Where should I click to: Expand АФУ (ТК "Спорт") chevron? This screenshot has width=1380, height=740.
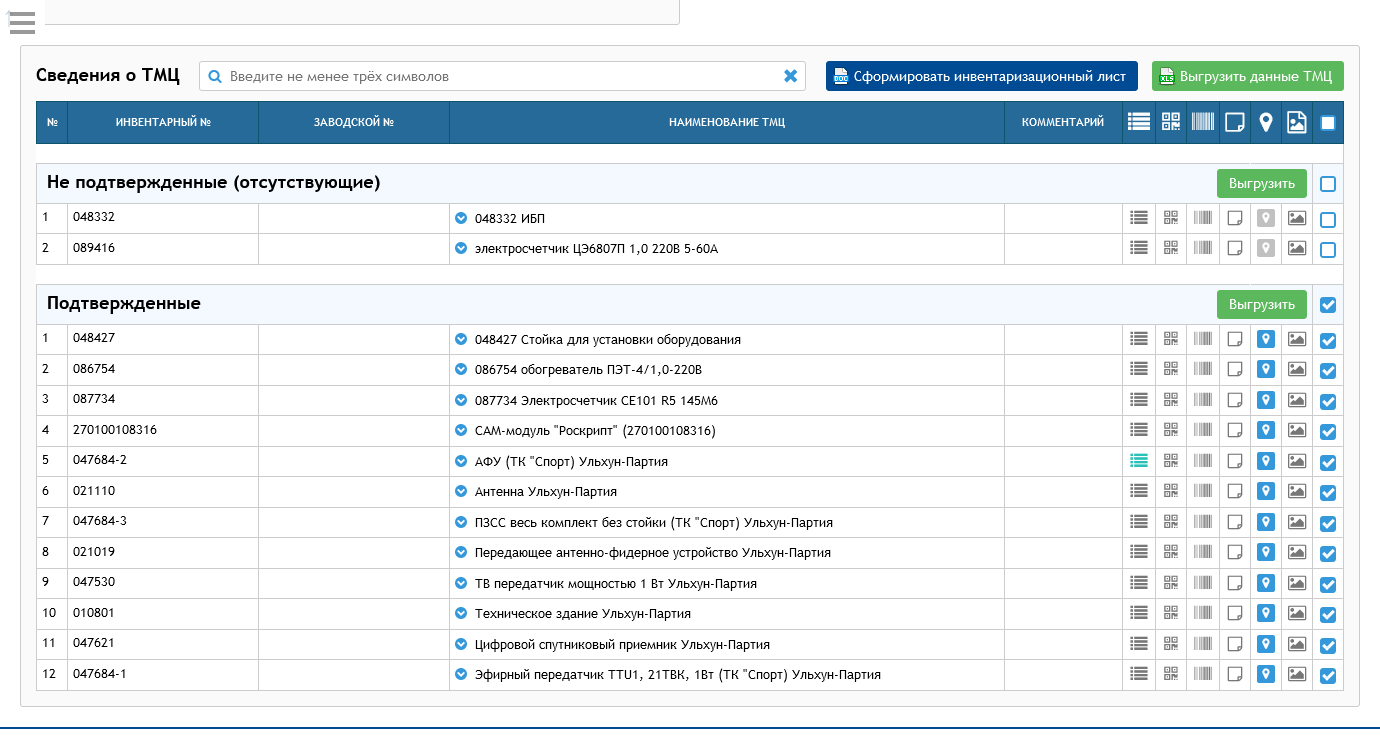click(x=461, y=461)
